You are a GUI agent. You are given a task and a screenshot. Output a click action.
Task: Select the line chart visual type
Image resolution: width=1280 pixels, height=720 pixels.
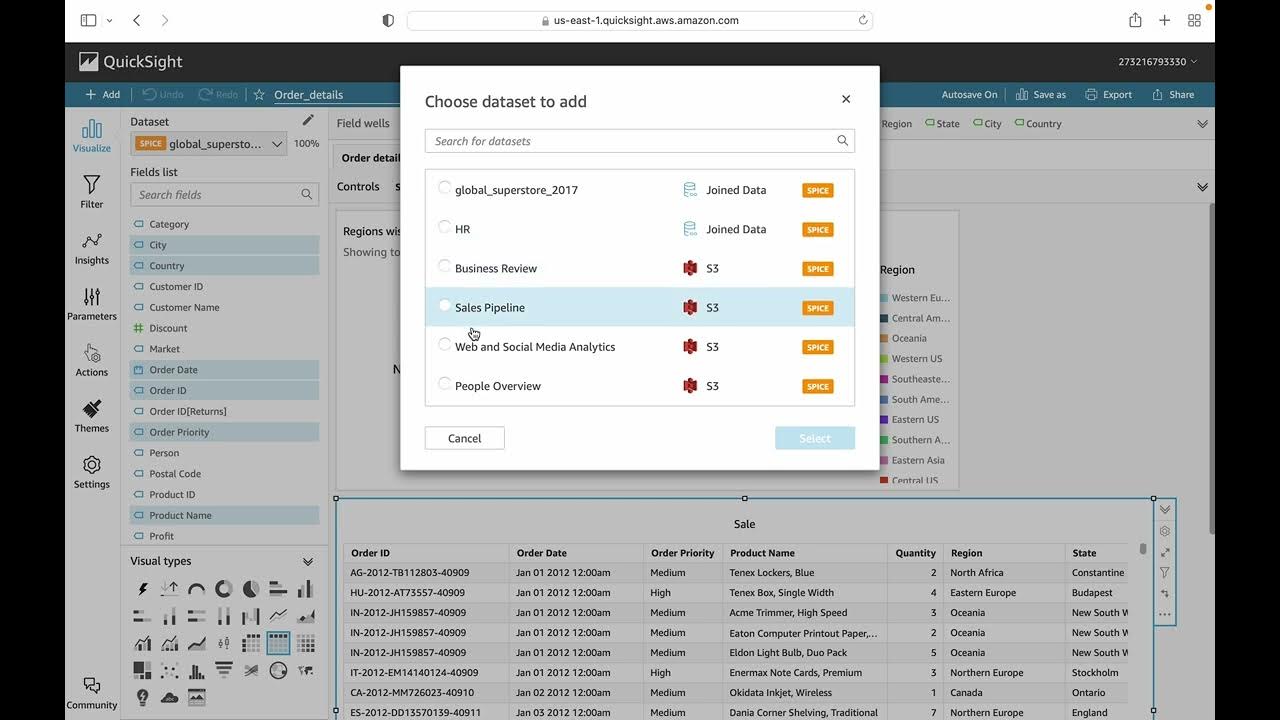click(278, 616)
